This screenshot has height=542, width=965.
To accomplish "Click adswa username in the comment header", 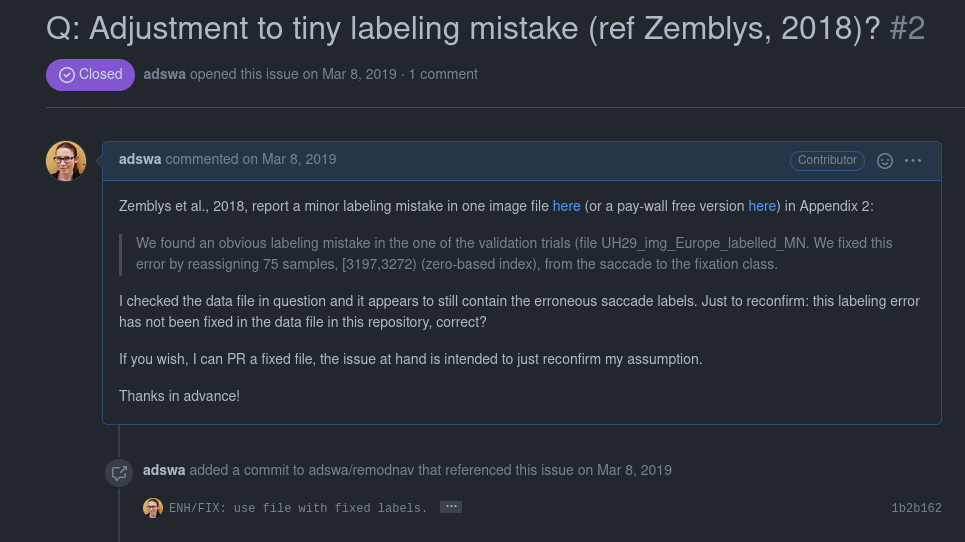I will [x=140, y=159].
